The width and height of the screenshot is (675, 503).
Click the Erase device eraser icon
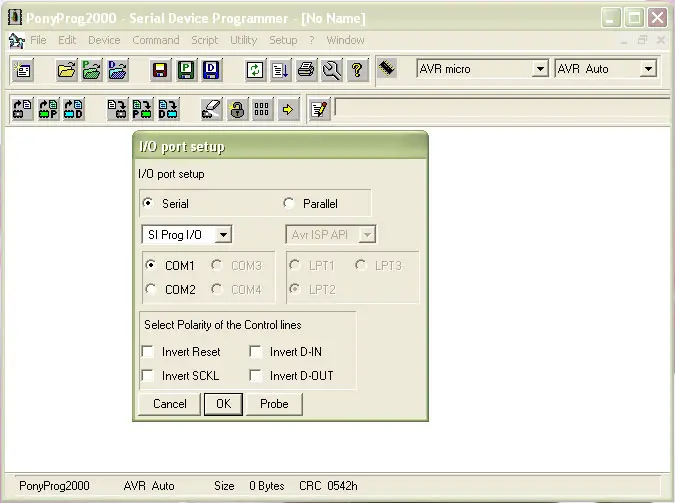pos(211,109)
